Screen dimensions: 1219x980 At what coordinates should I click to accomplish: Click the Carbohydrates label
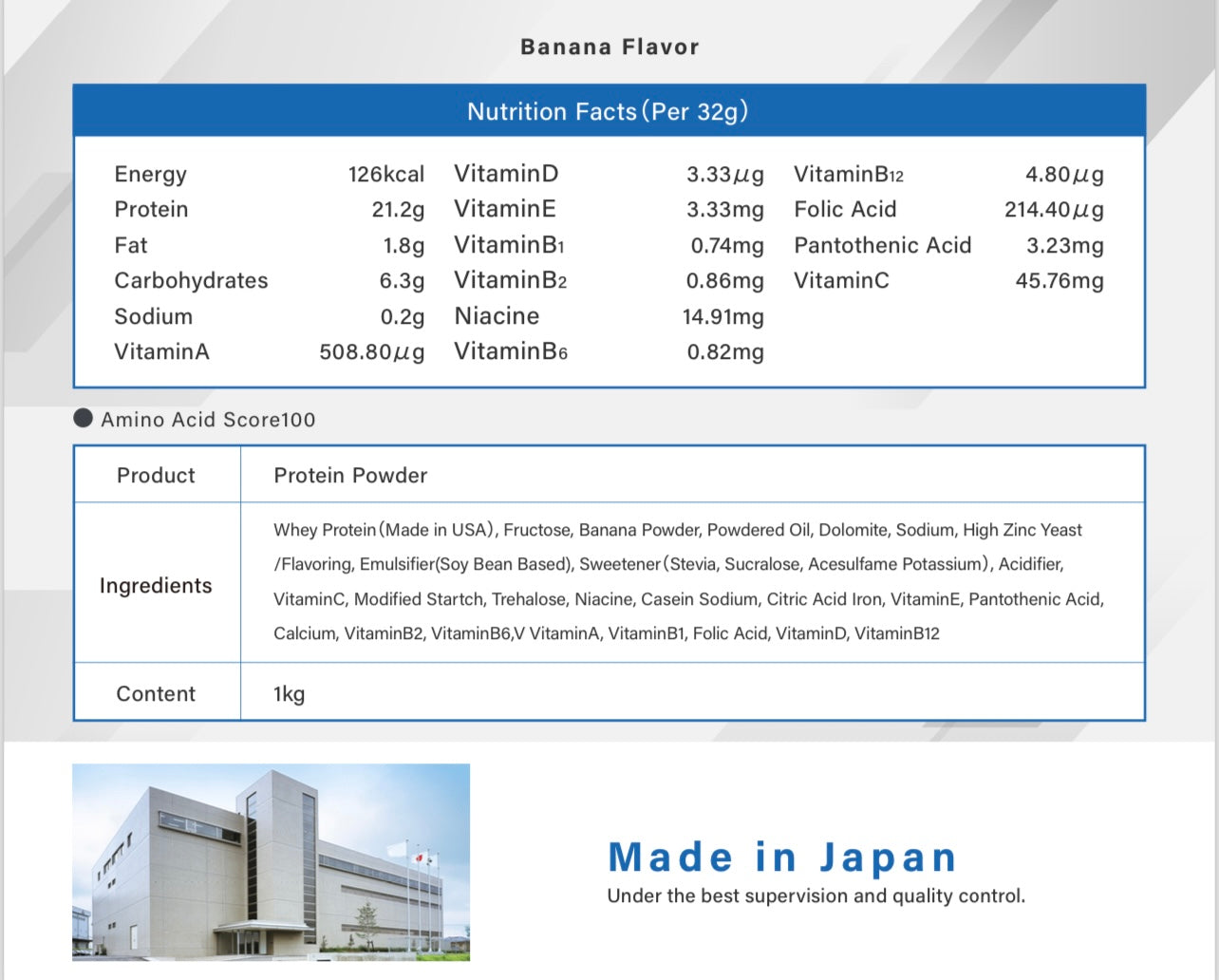191,281
